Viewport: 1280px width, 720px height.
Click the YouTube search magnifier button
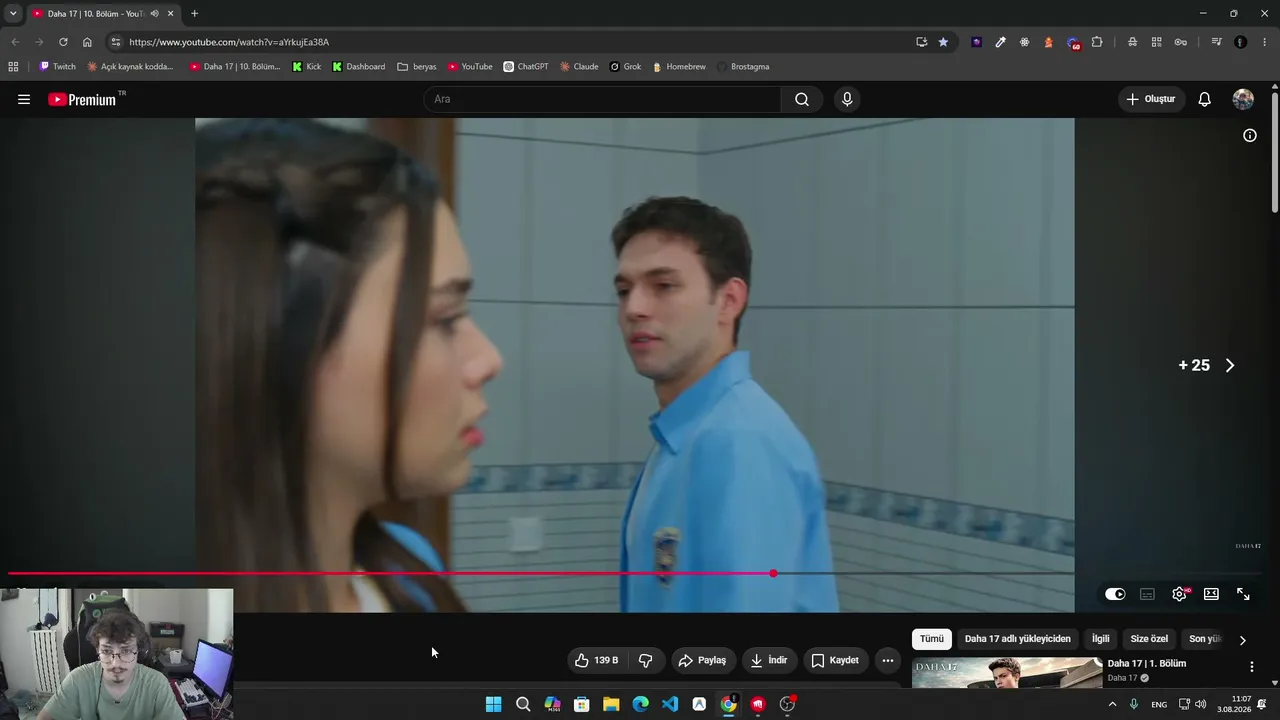pyautogui.click(x=802, y=99)
